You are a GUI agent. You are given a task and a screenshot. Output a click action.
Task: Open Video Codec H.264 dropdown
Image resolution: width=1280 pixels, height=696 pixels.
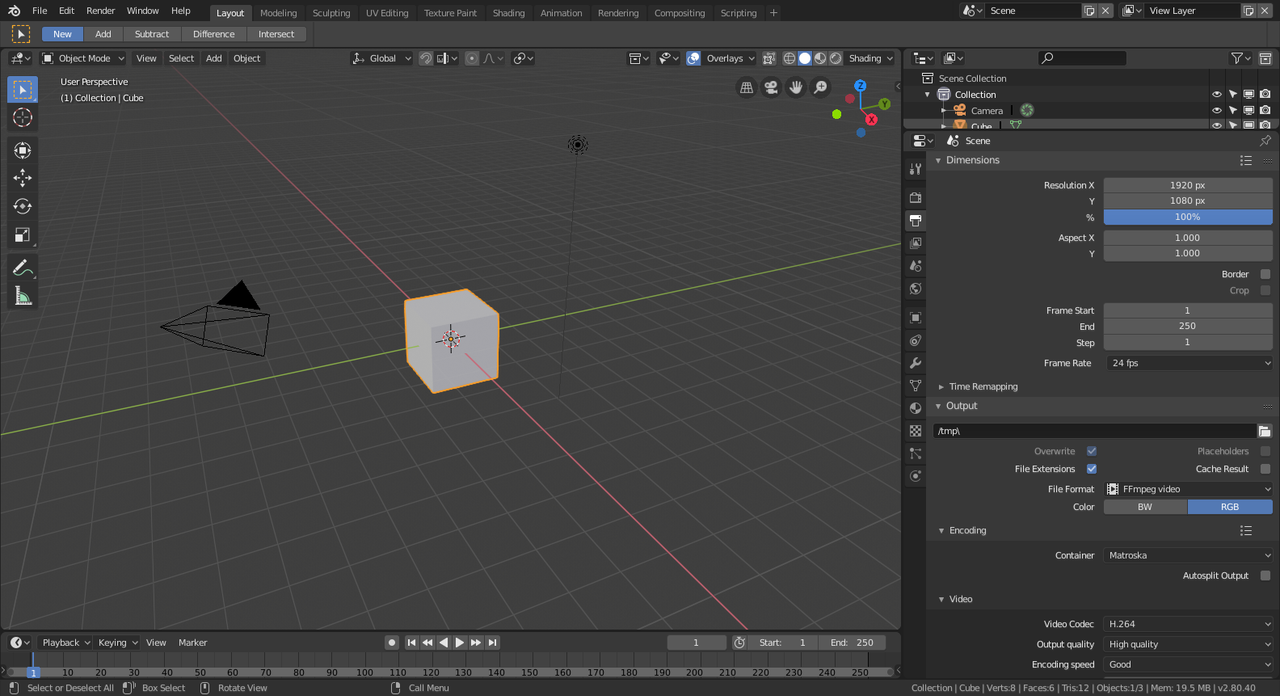pyautogui.click(x=1188, y=624)
